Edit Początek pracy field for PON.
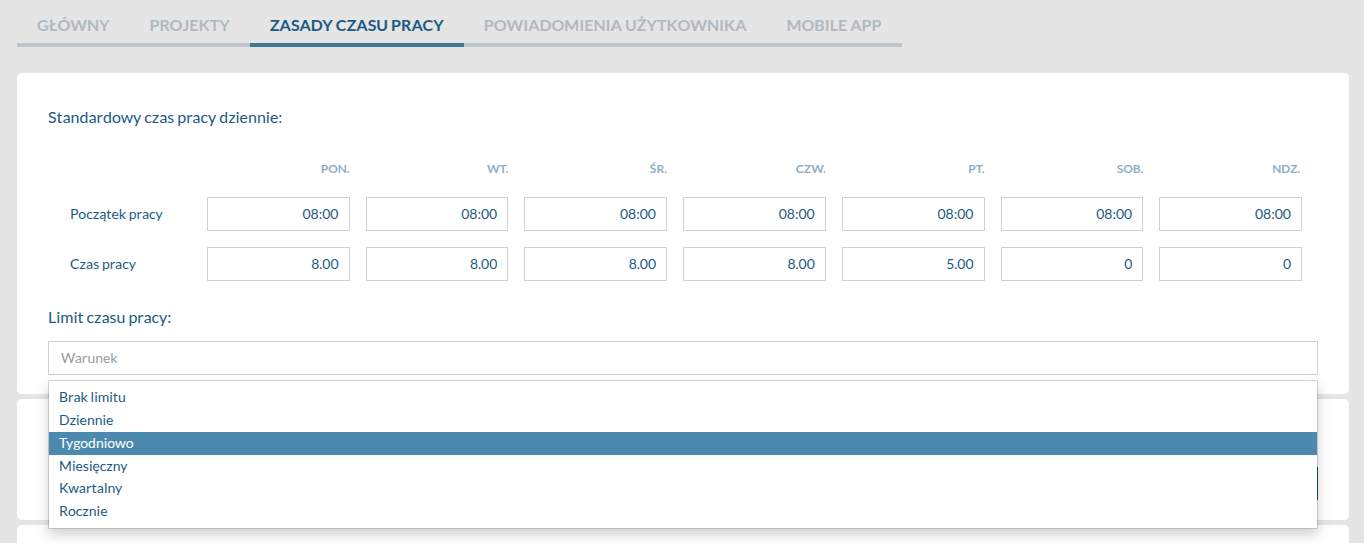The height and width of the screenshot is (543, 1364). pyautogui.click(x=278, y=214)
